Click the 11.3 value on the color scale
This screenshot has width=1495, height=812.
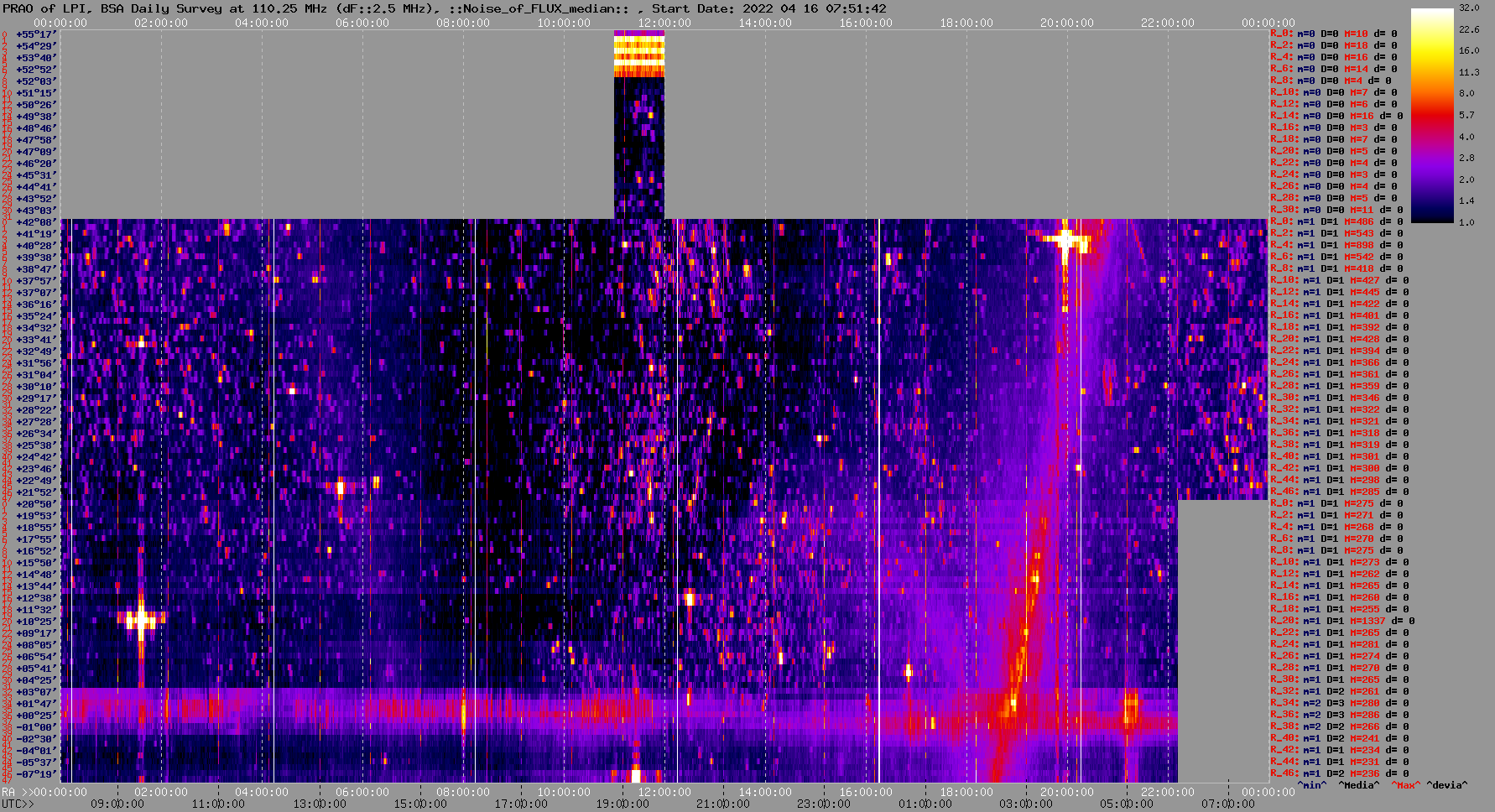(x=1469, y=72)
